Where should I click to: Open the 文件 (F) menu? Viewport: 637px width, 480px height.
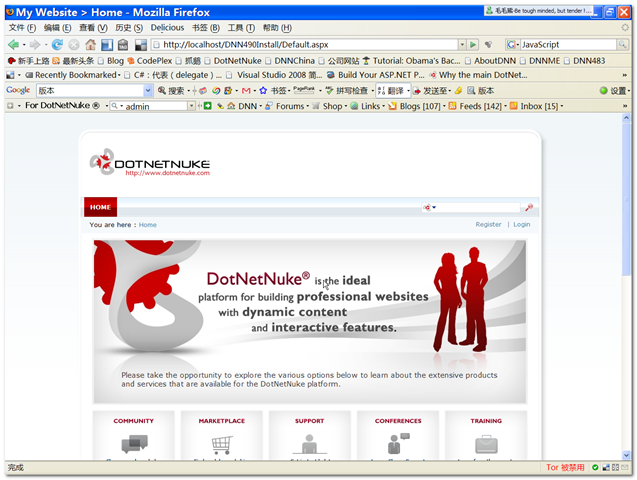pos(22,28)
